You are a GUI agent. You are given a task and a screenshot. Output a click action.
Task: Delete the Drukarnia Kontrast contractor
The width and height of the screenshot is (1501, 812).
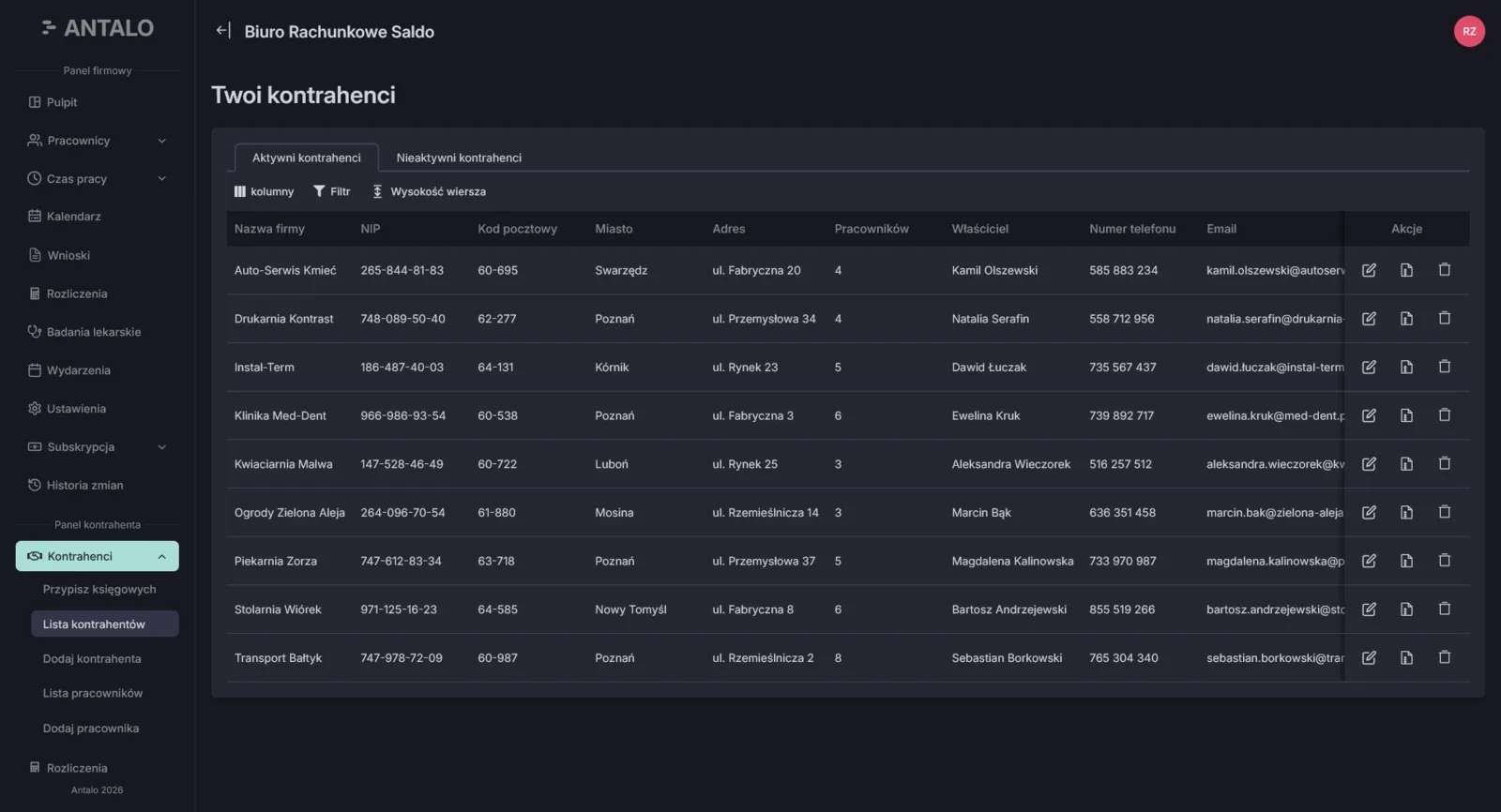click(x=1445, y=319)
